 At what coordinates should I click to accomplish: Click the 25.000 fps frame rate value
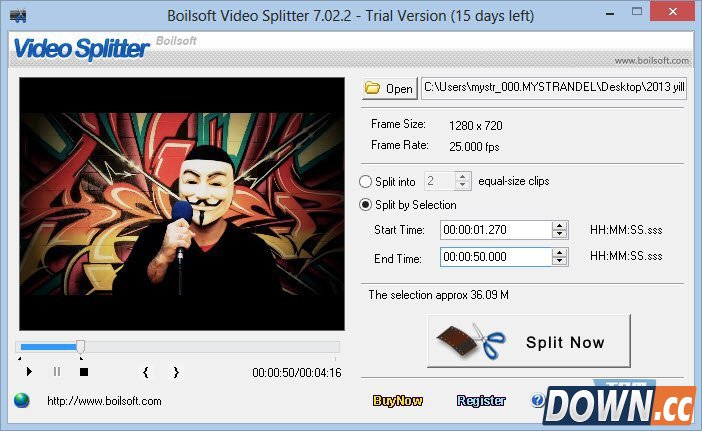tap(474, 147)
